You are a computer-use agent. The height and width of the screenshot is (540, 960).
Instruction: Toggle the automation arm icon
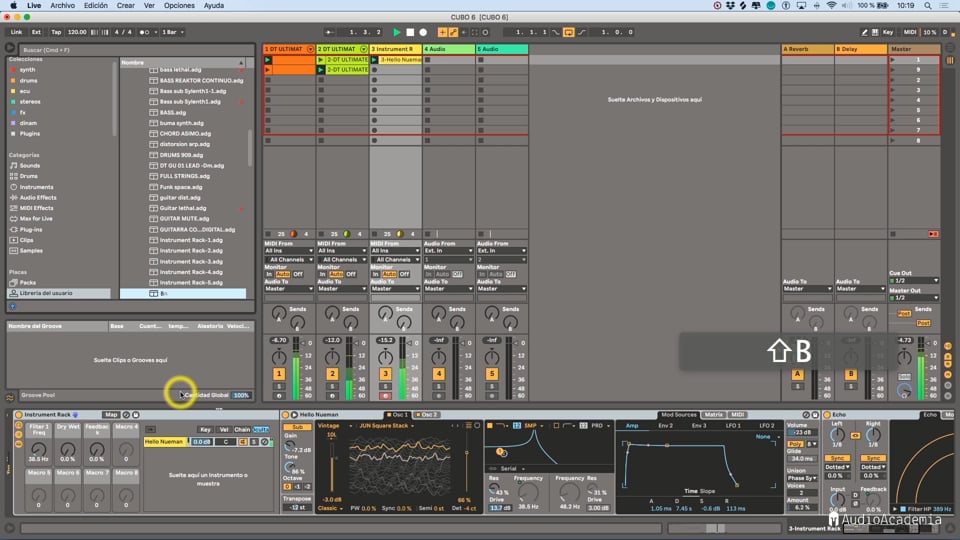click(453, 32)
